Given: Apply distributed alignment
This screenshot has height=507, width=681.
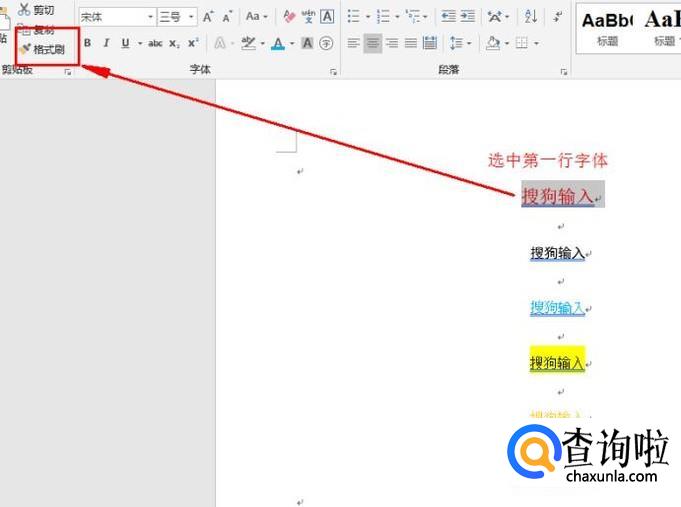Looking at the screenshot, I should (430, 43).
